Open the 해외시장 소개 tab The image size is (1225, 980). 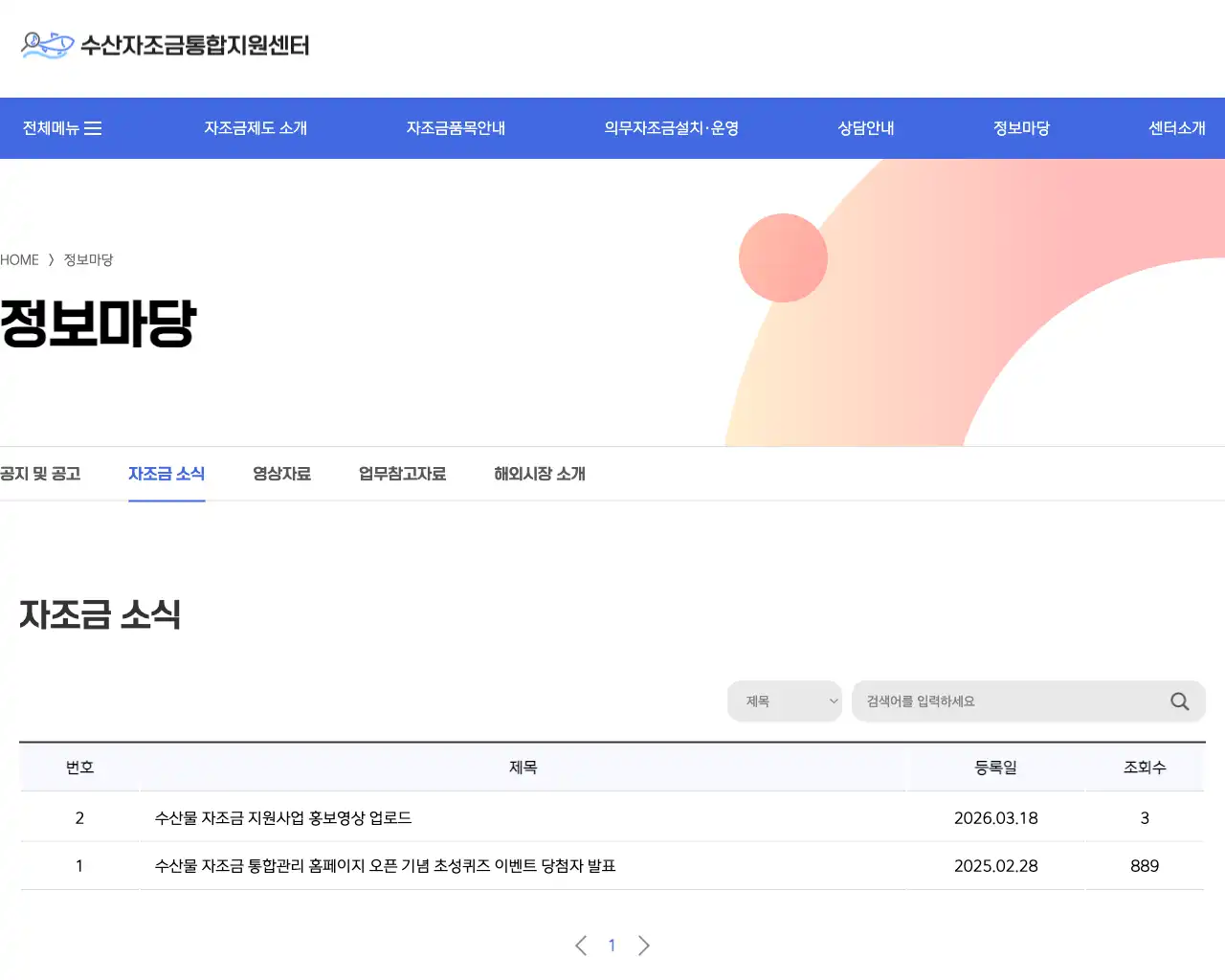[x=538, y=473]
